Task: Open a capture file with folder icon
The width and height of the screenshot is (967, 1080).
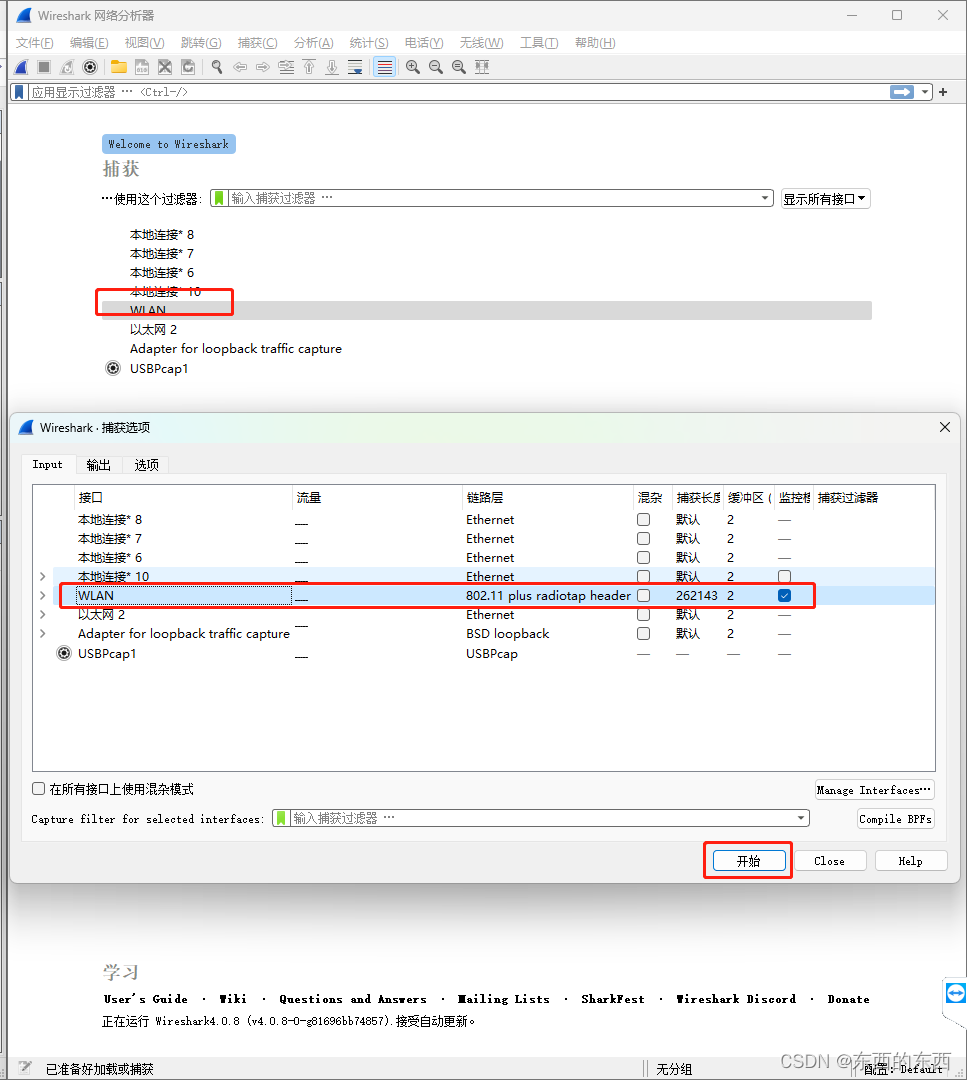Action: coord(119,67)
